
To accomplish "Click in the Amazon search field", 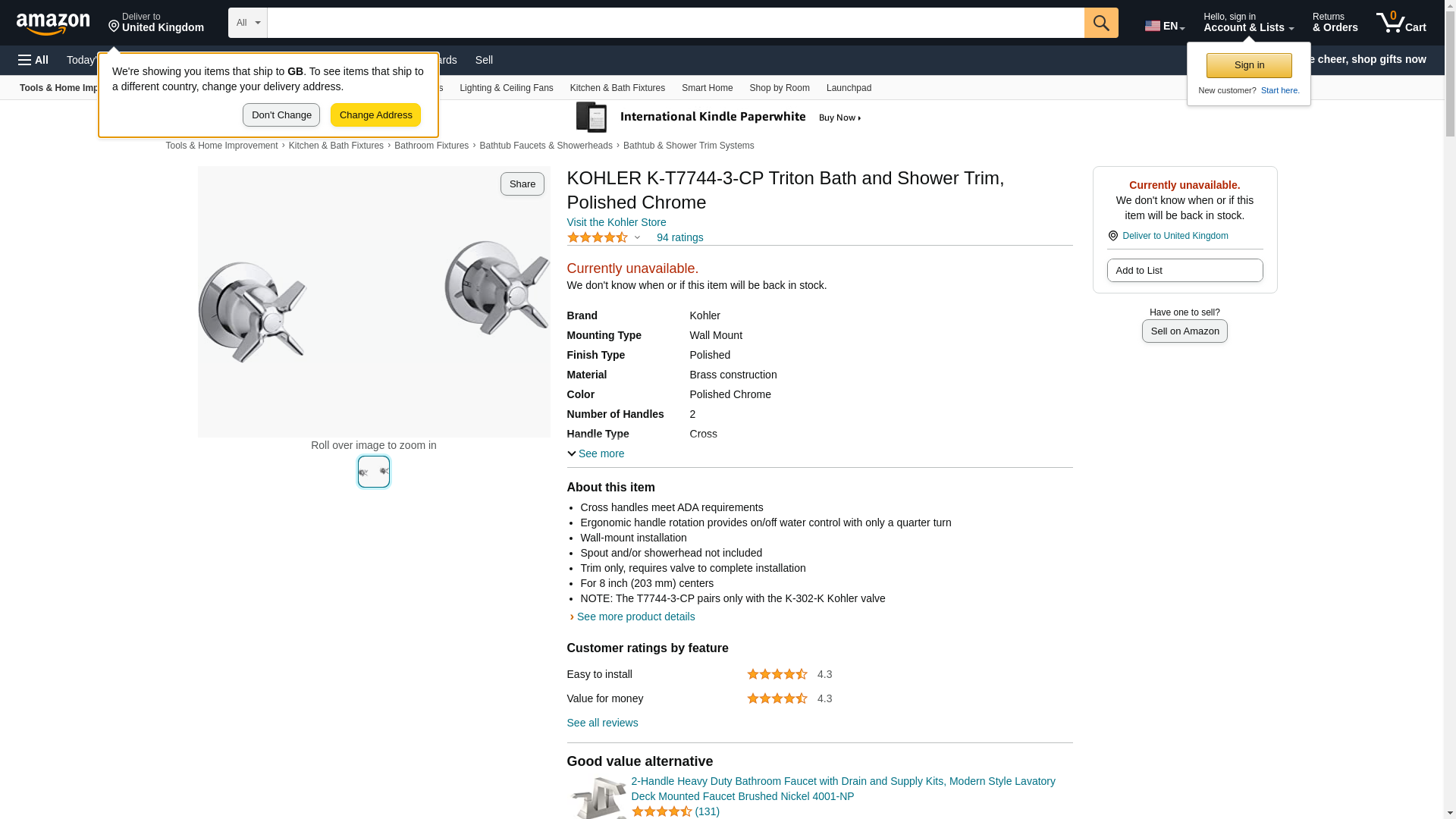I will point(675,23).
